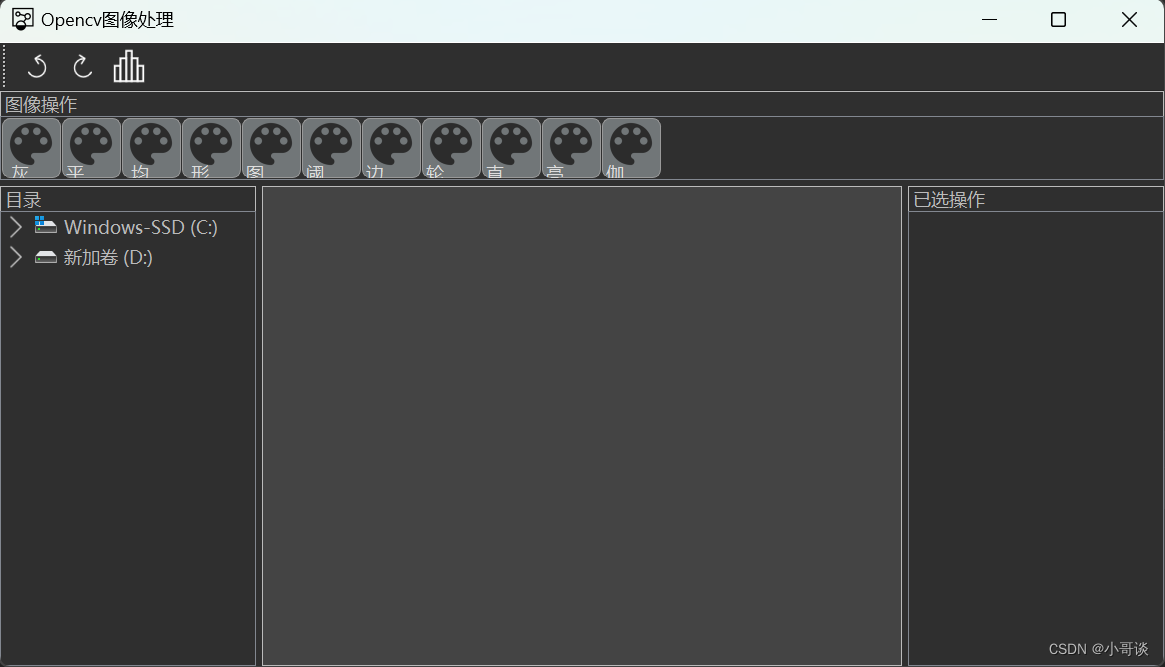The height and width of the screenshot is (667, 1165).
Task: Select Windows-SSD (C:) in directory tree
Action: point(140,227)
